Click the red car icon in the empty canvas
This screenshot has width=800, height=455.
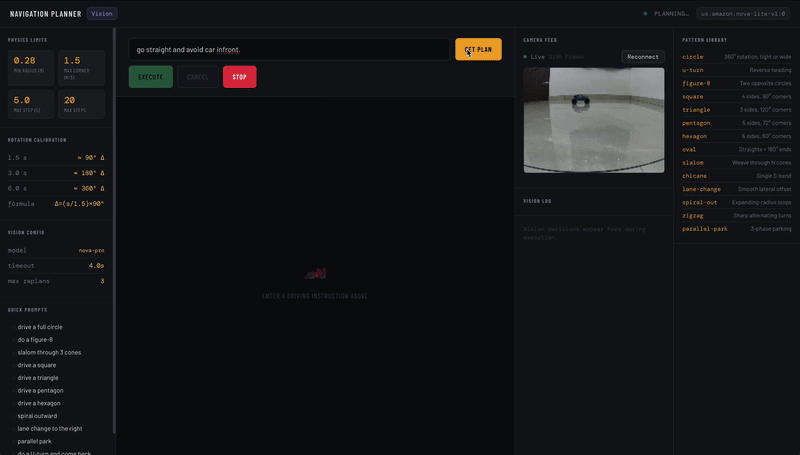pos(315,274)
